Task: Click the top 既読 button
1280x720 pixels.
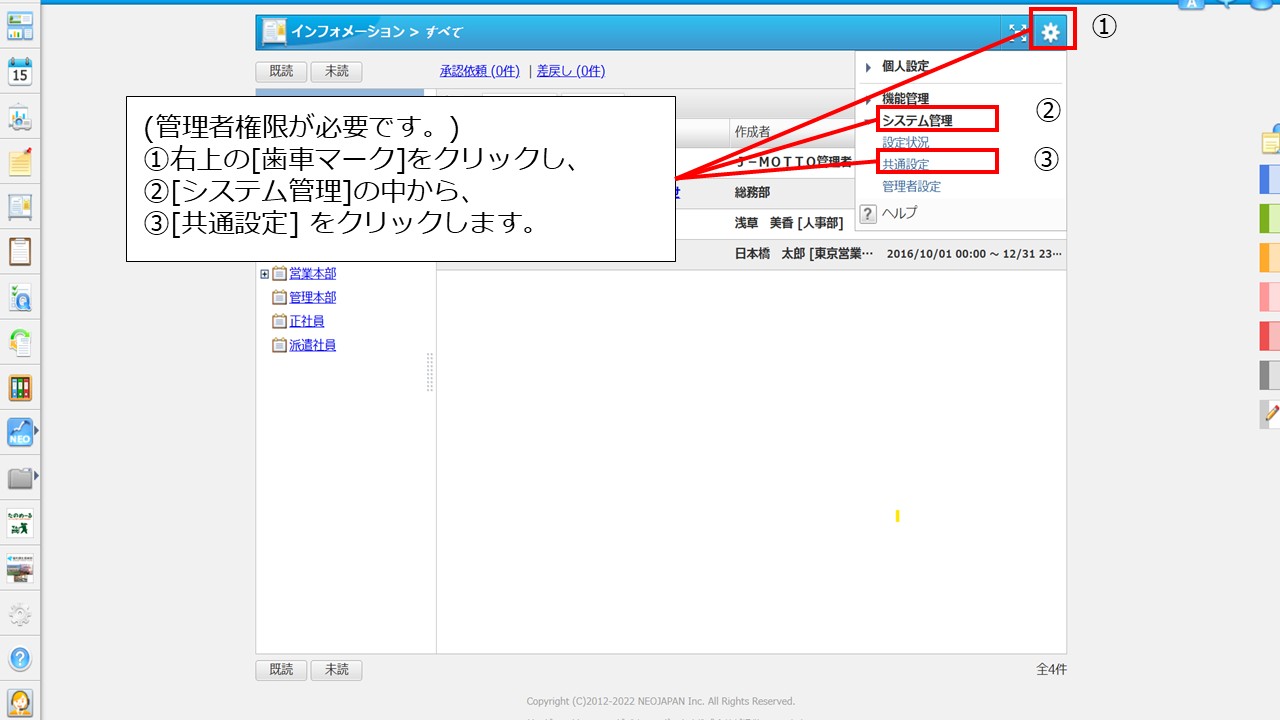Action: 281,72
